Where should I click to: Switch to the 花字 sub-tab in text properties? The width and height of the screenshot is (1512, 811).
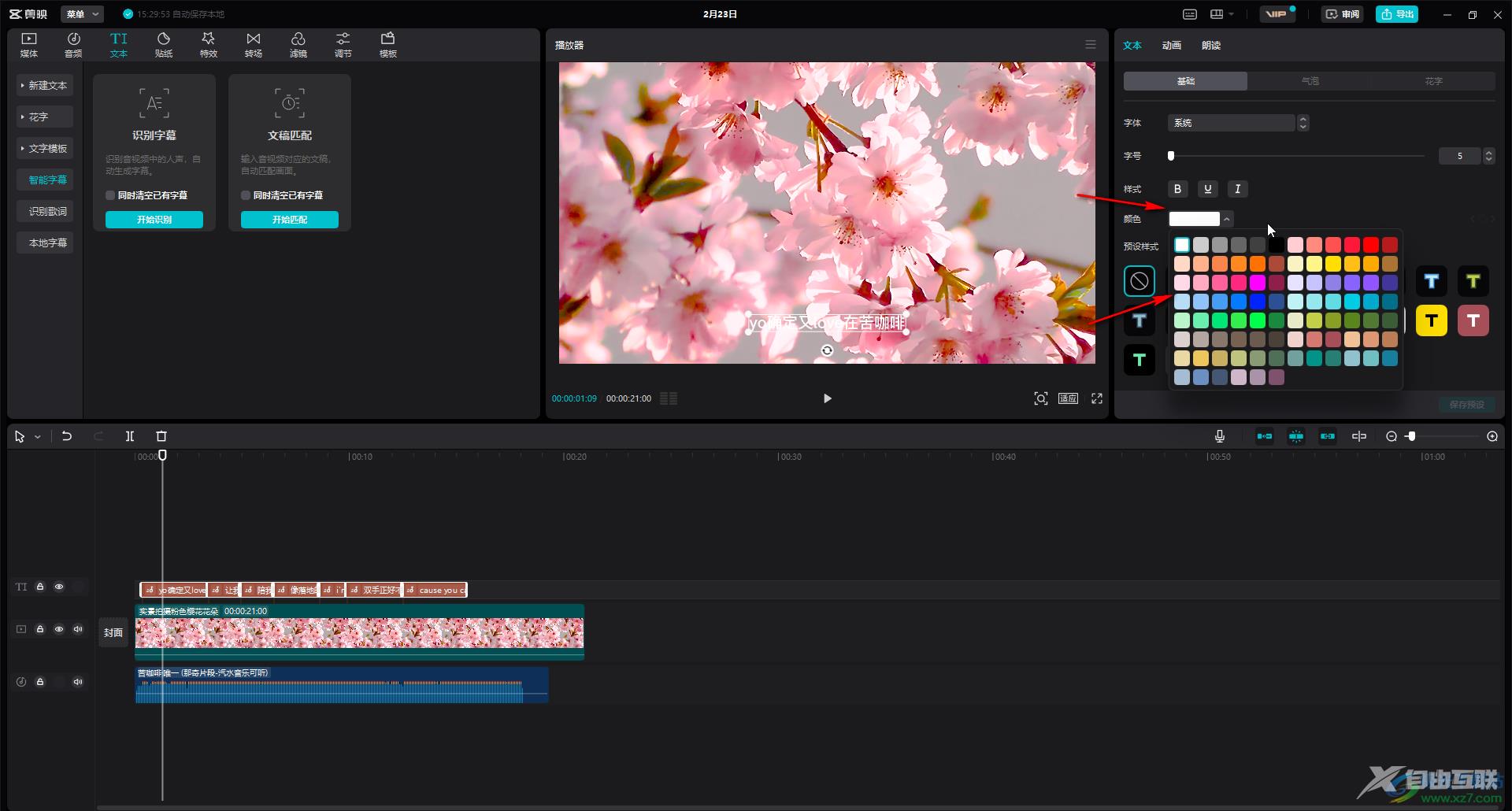(1433, 81)
